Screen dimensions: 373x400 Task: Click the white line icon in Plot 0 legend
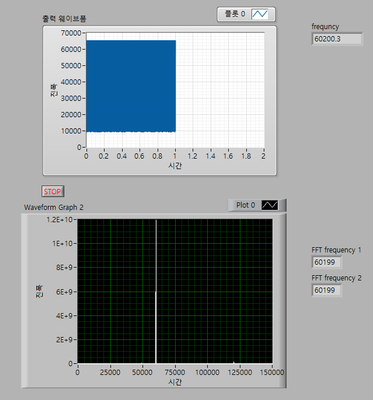pos(270,205)
